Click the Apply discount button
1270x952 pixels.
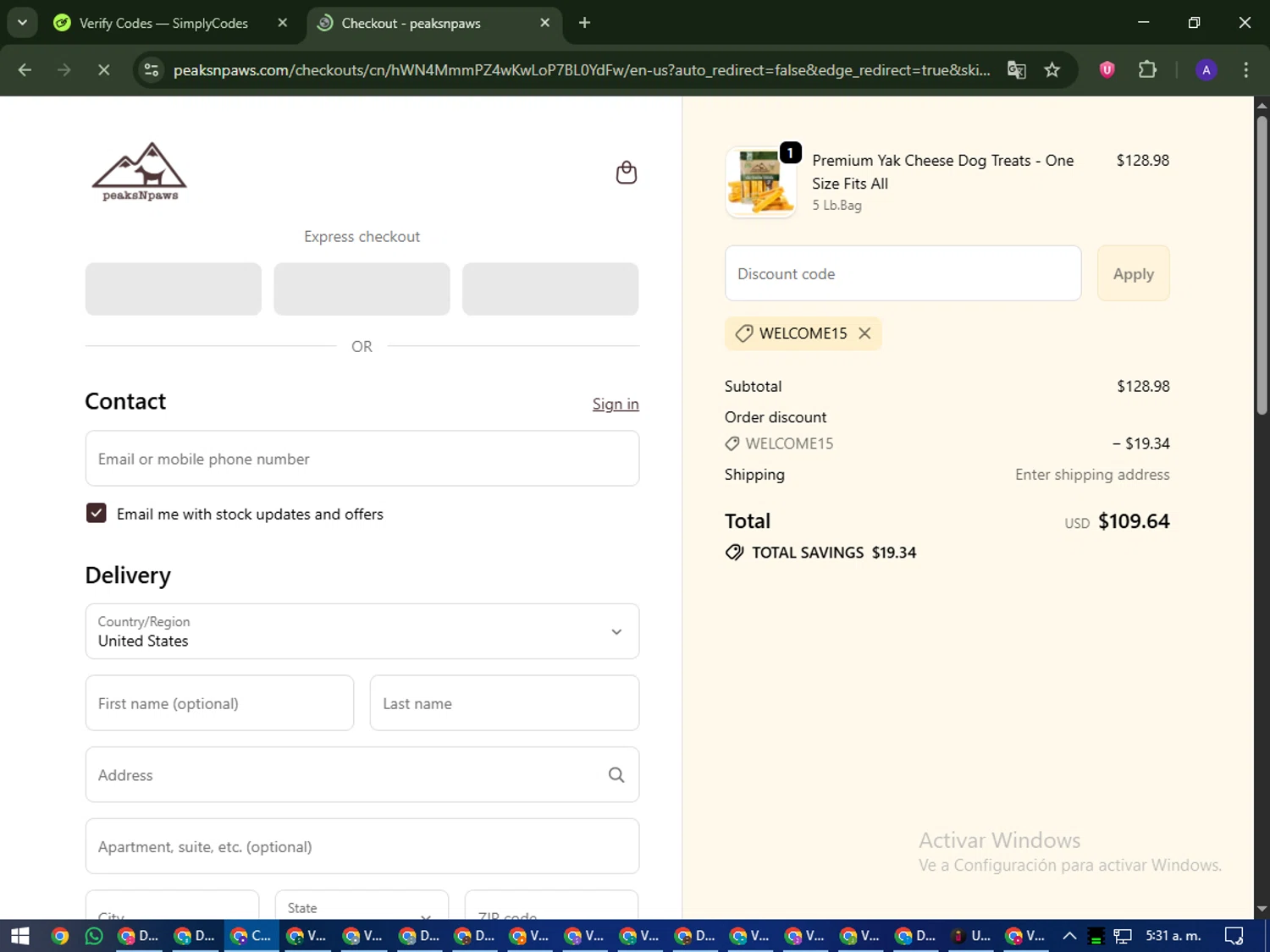[1133, 273]
